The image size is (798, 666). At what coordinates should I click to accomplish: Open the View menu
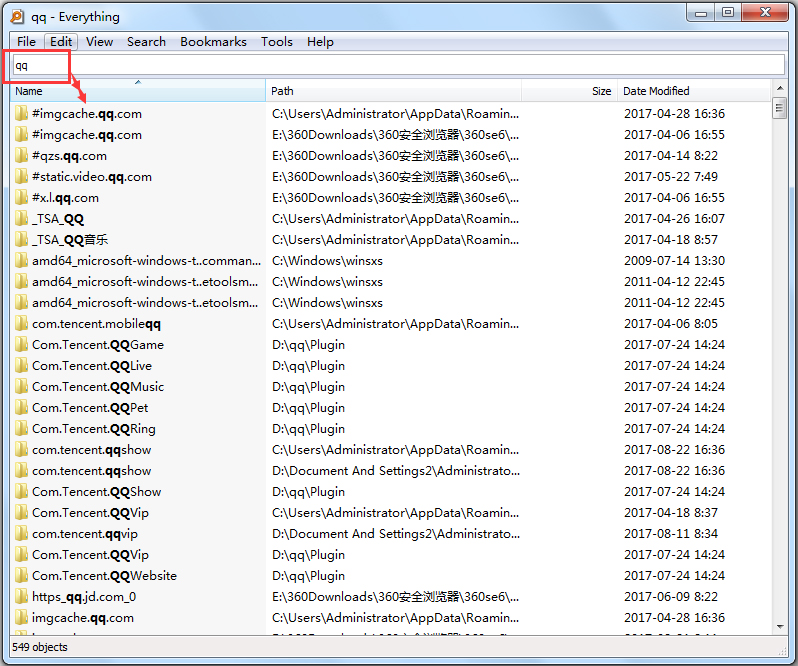pos(99,42)
